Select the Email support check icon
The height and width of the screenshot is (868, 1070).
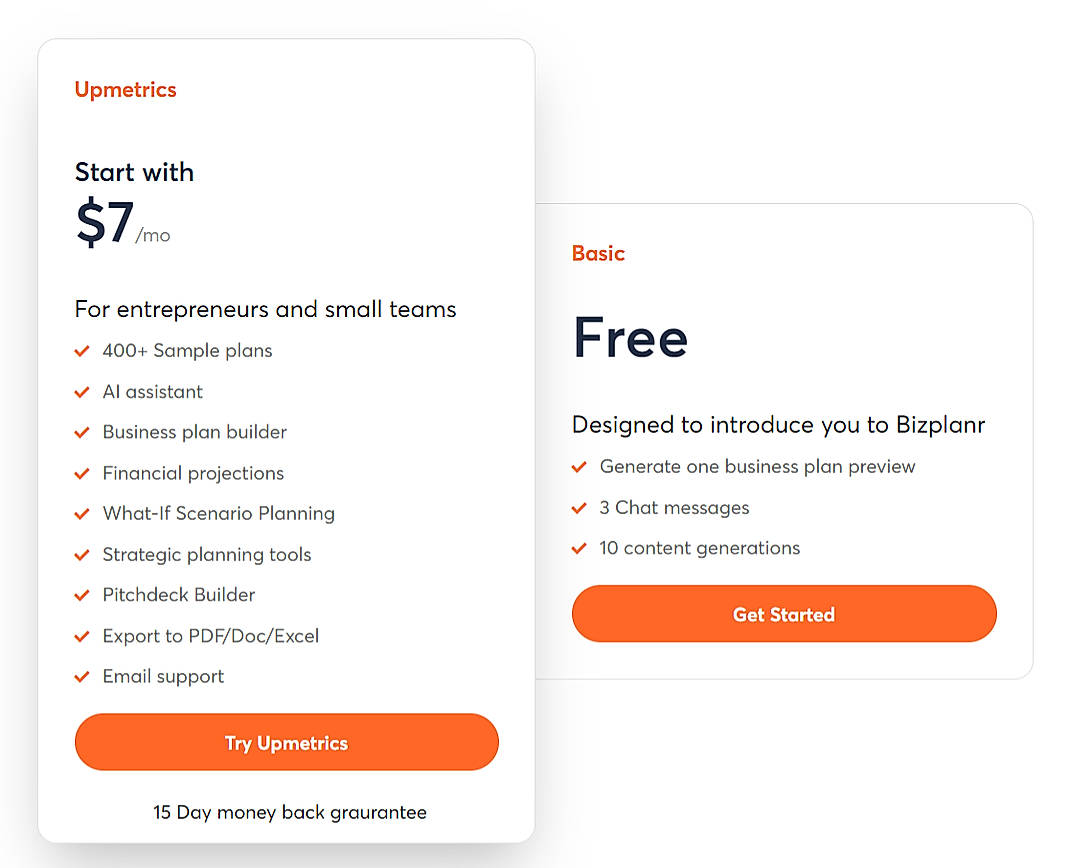(x=82, y=676)
